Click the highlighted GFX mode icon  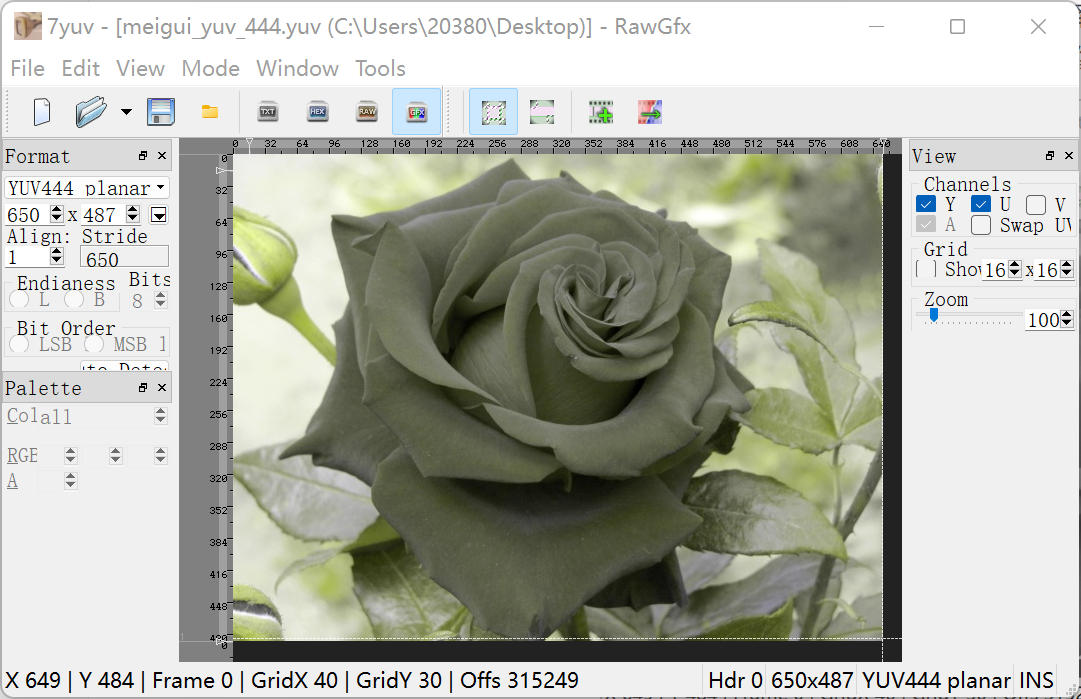416,111
